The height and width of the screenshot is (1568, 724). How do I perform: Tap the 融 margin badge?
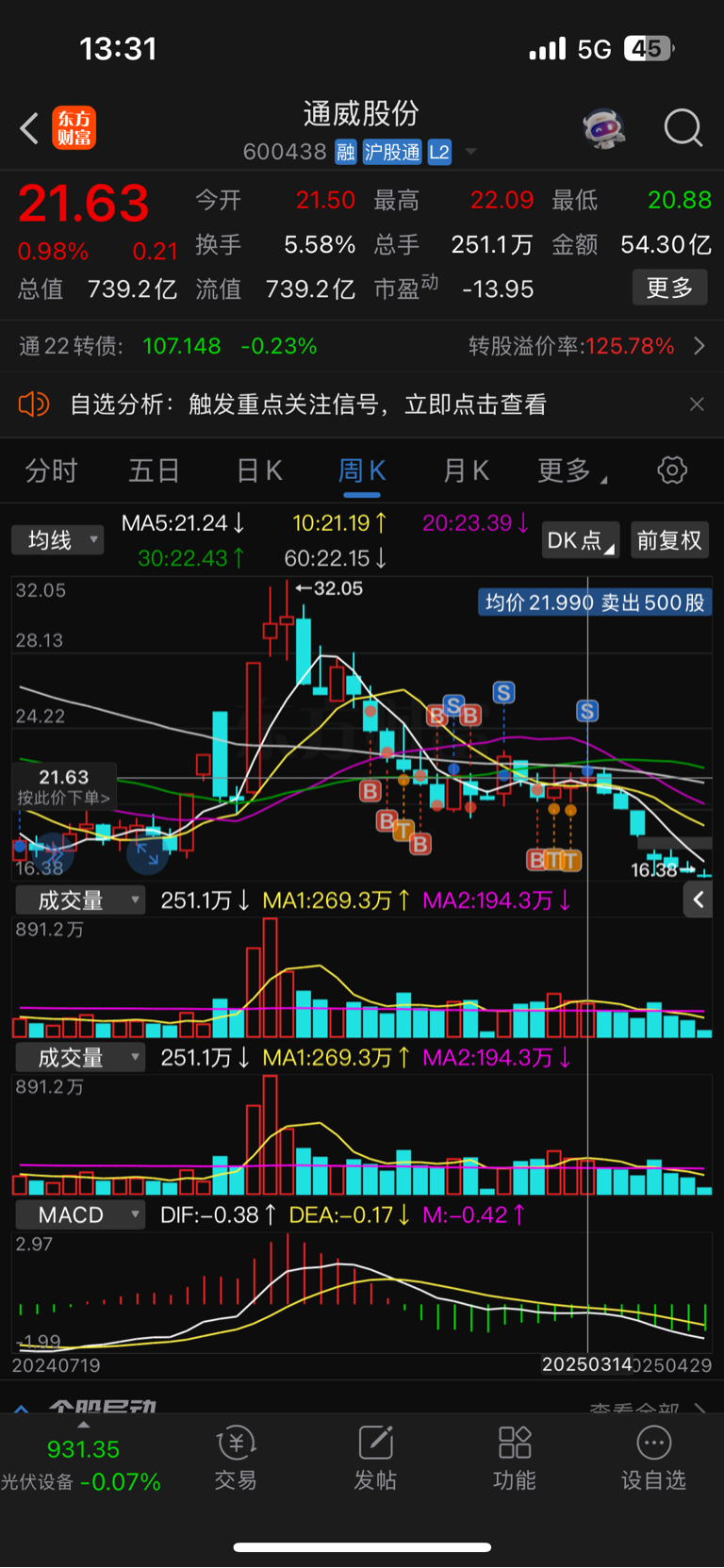(x=346, y=152)
